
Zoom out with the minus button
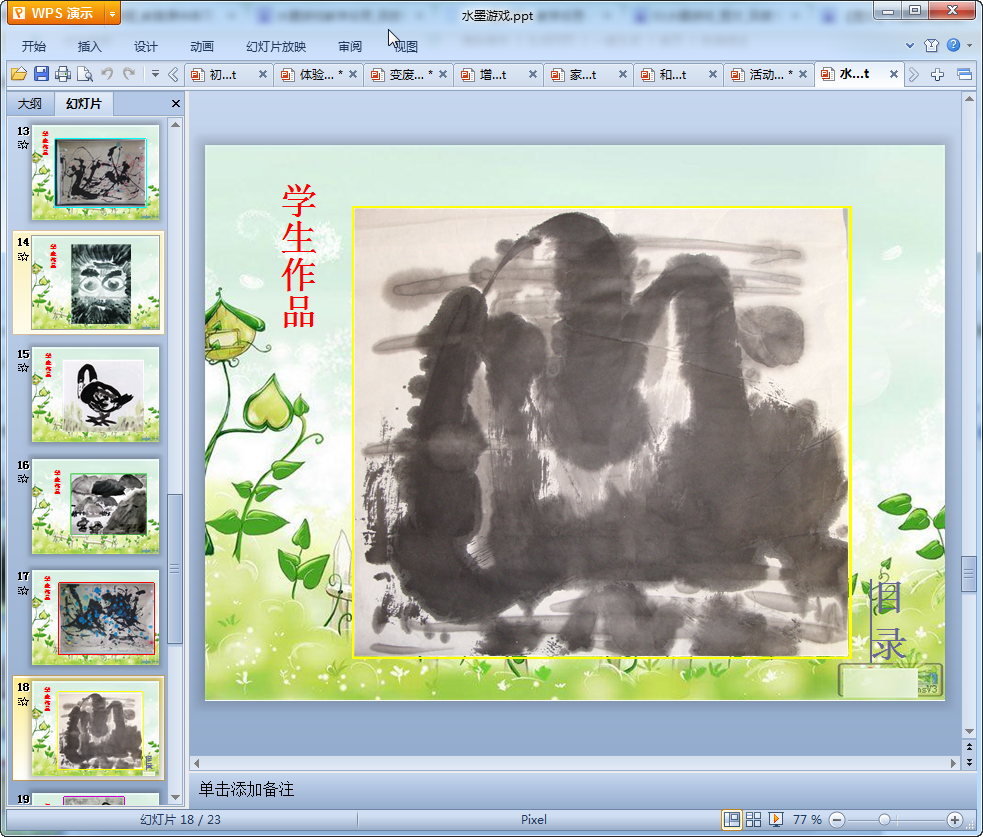click(837, 819)
